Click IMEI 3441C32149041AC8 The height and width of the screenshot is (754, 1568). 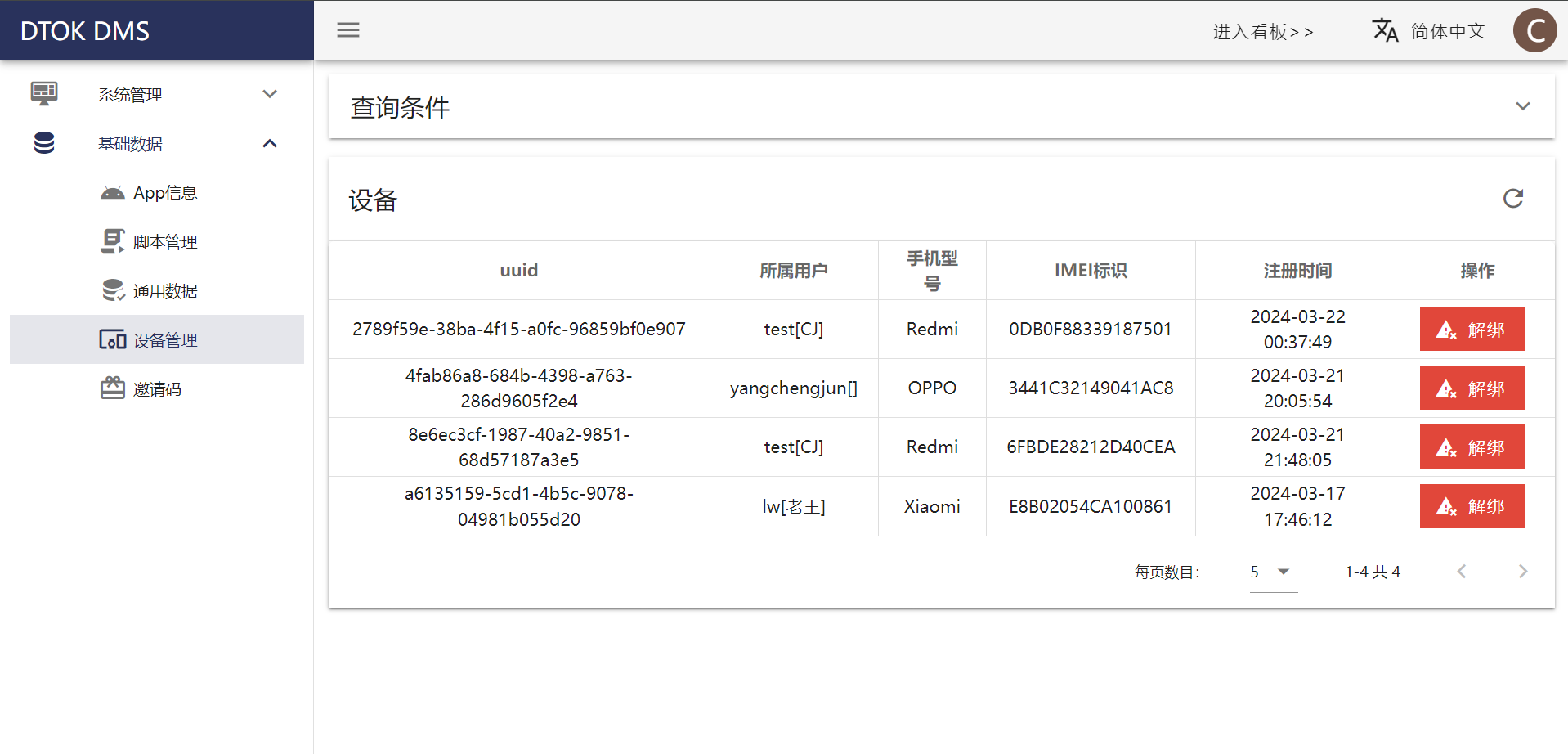click(x=1091, y=388)
